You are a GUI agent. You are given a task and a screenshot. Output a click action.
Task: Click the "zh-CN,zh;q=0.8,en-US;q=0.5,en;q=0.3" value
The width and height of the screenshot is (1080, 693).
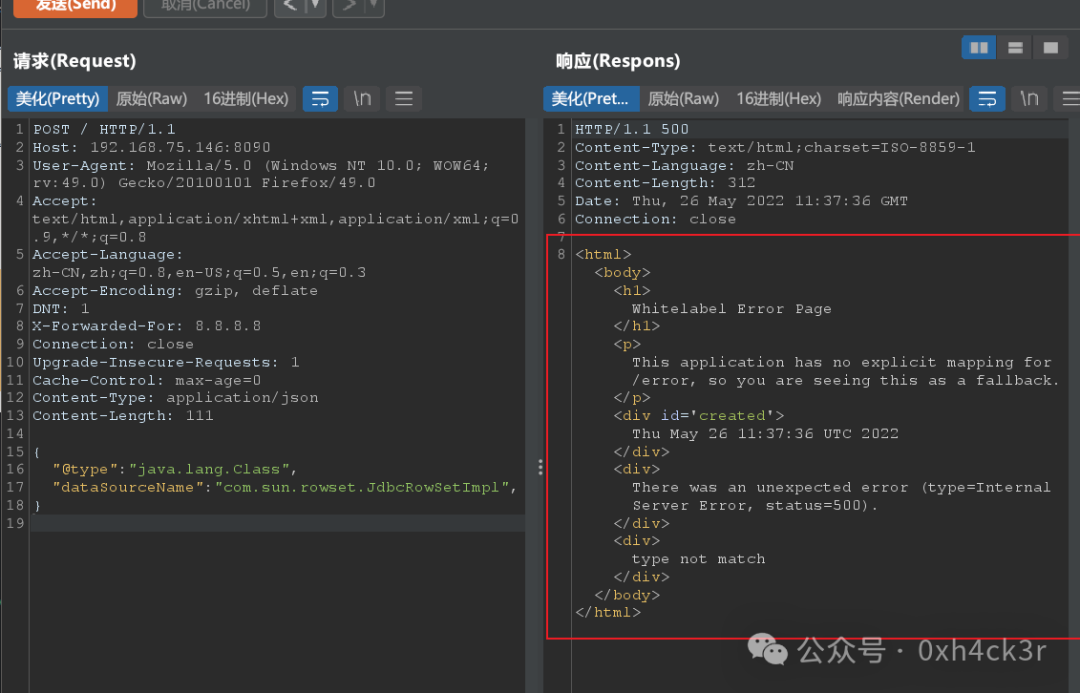pyautogui.click(x=199, y=272)
